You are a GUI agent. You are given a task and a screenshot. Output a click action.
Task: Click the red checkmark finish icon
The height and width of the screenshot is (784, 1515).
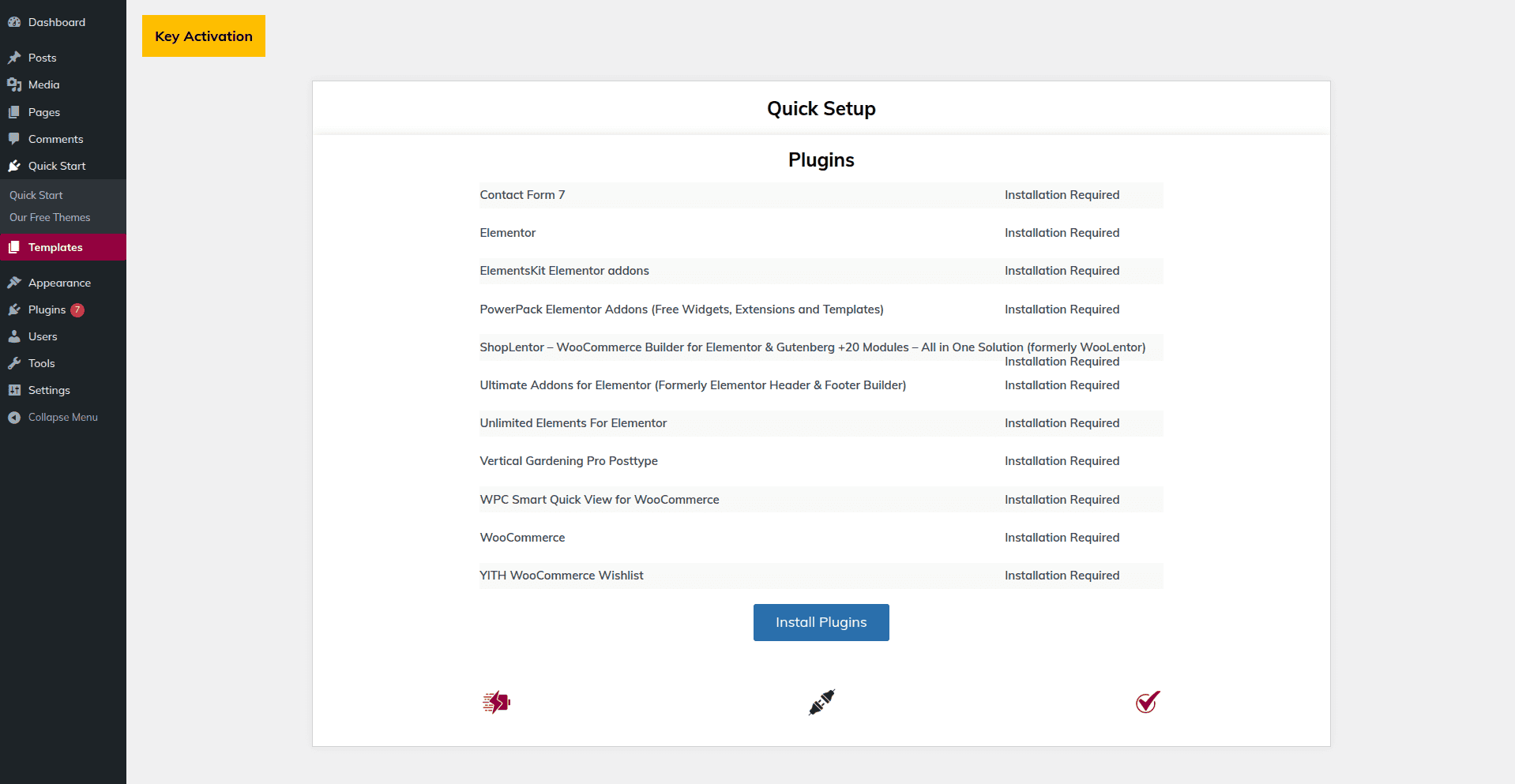pyautogui.click(x=1148, y=702)
